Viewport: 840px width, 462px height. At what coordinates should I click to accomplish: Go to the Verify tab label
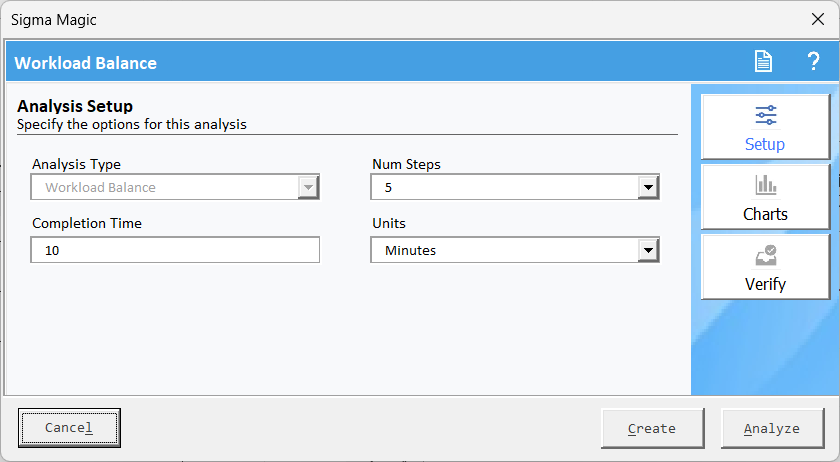pos(765,284)
